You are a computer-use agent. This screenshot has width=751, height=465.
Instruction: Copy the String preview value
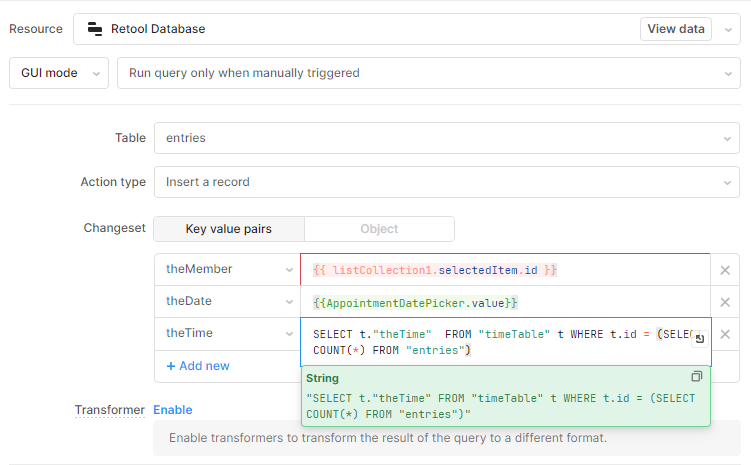point(697,377)
